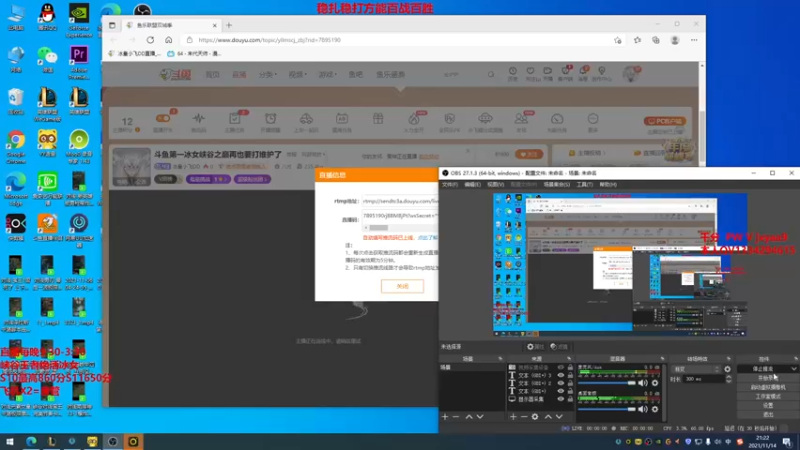Move scene up in OBS Scenes panel
Image resolution: width=800 pixels, height=450 pixels.
469,417
